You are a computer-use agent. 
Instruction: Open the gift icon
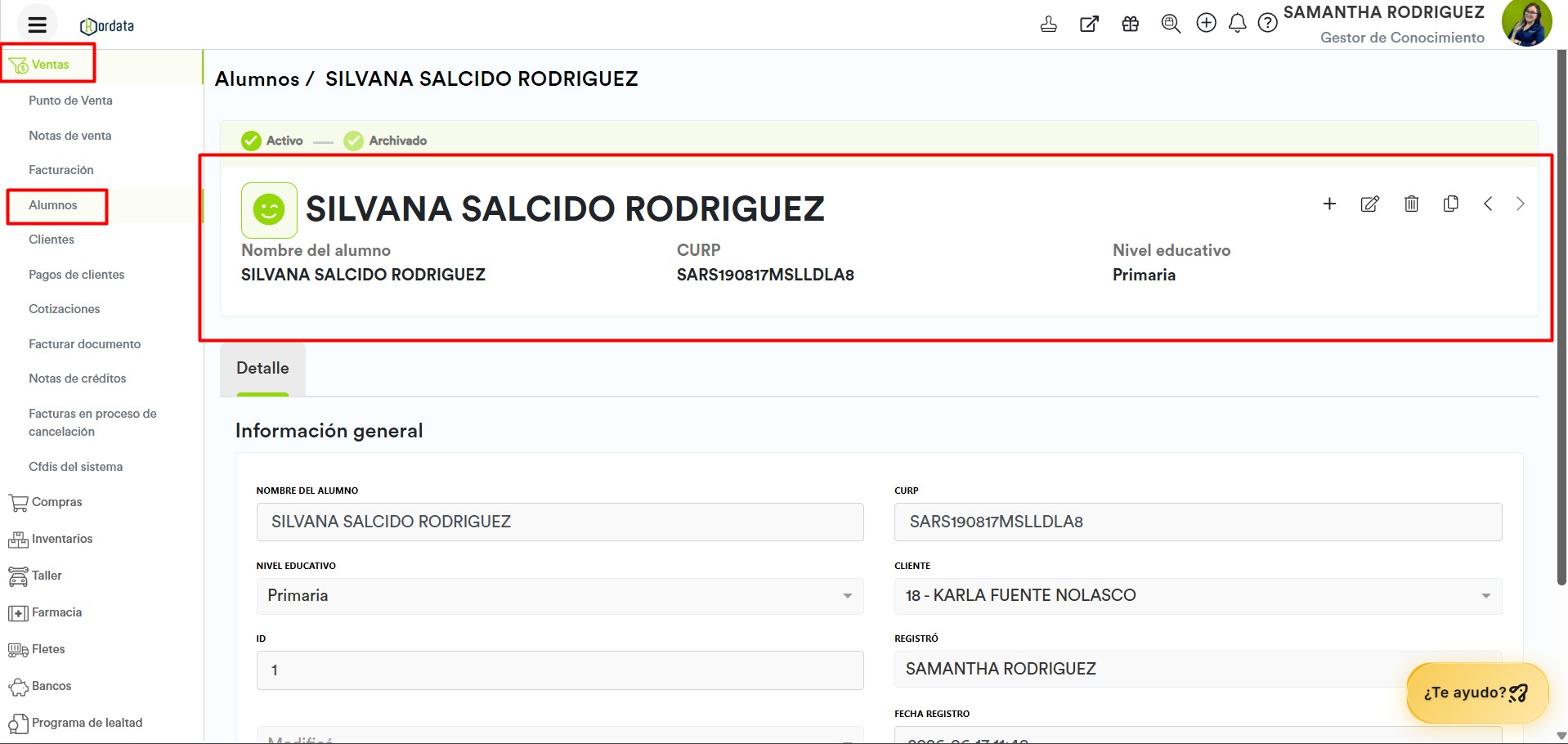(1130, 24)
